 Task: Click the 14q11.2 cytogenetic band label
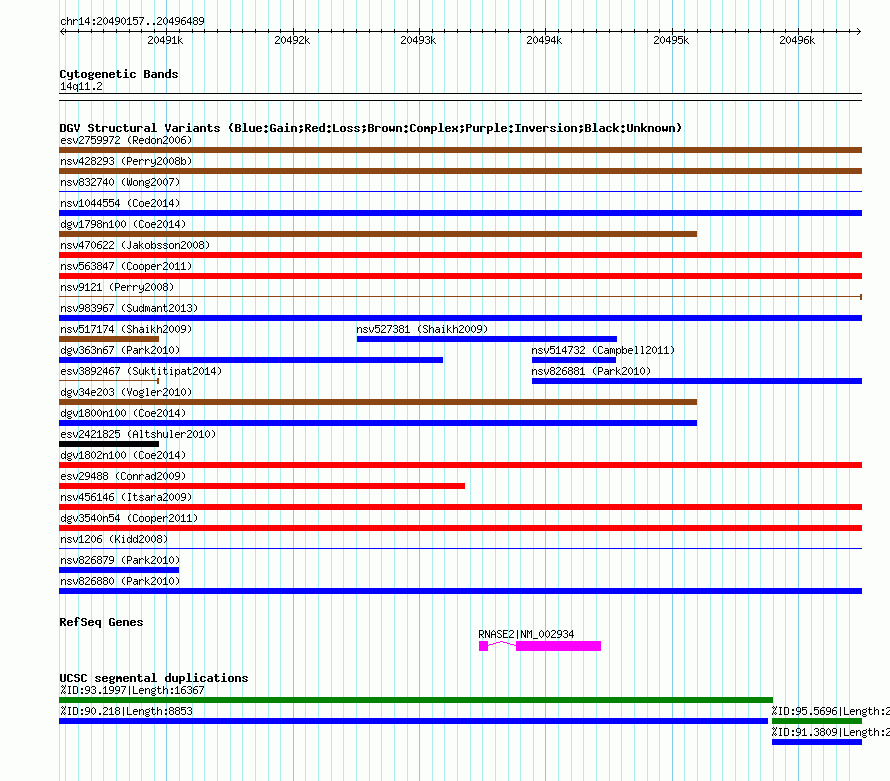coord(81,86)
